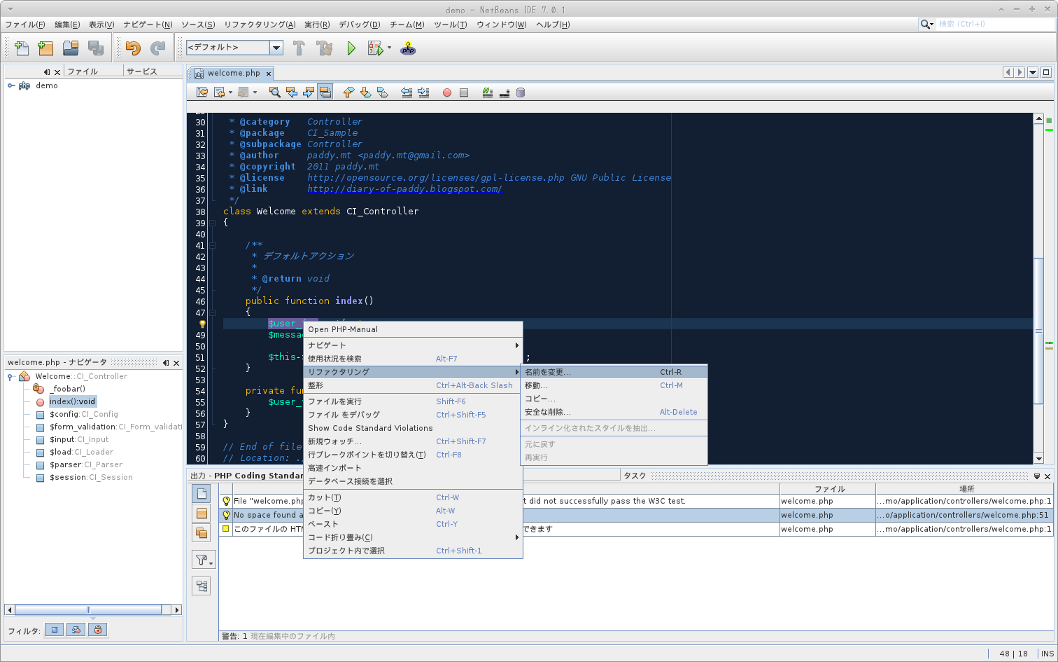1058x662 pixels.
Task: Toggle the show tasks as tree button
Action: [202, 586]
